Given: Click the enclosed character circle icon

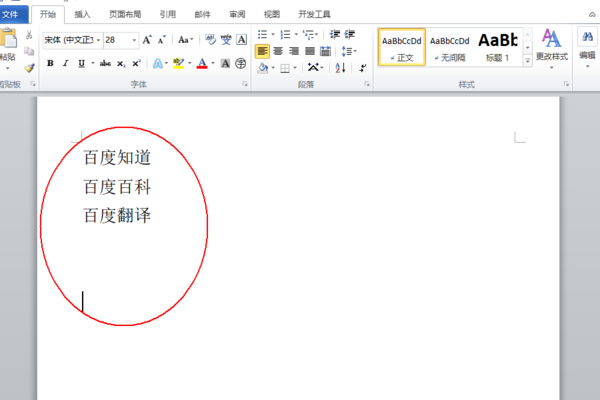Looking at the screenshot, I should point(240,64).
